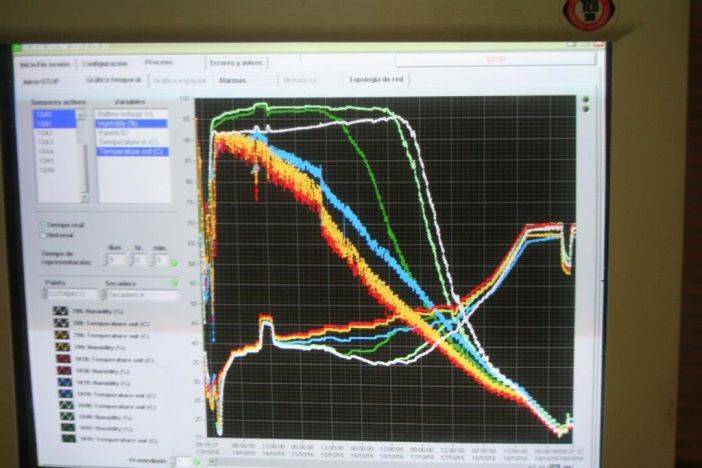Select the Historial radio button
Image resolution: width=702 pixels, height=468 pixels.
pos(42,236)
